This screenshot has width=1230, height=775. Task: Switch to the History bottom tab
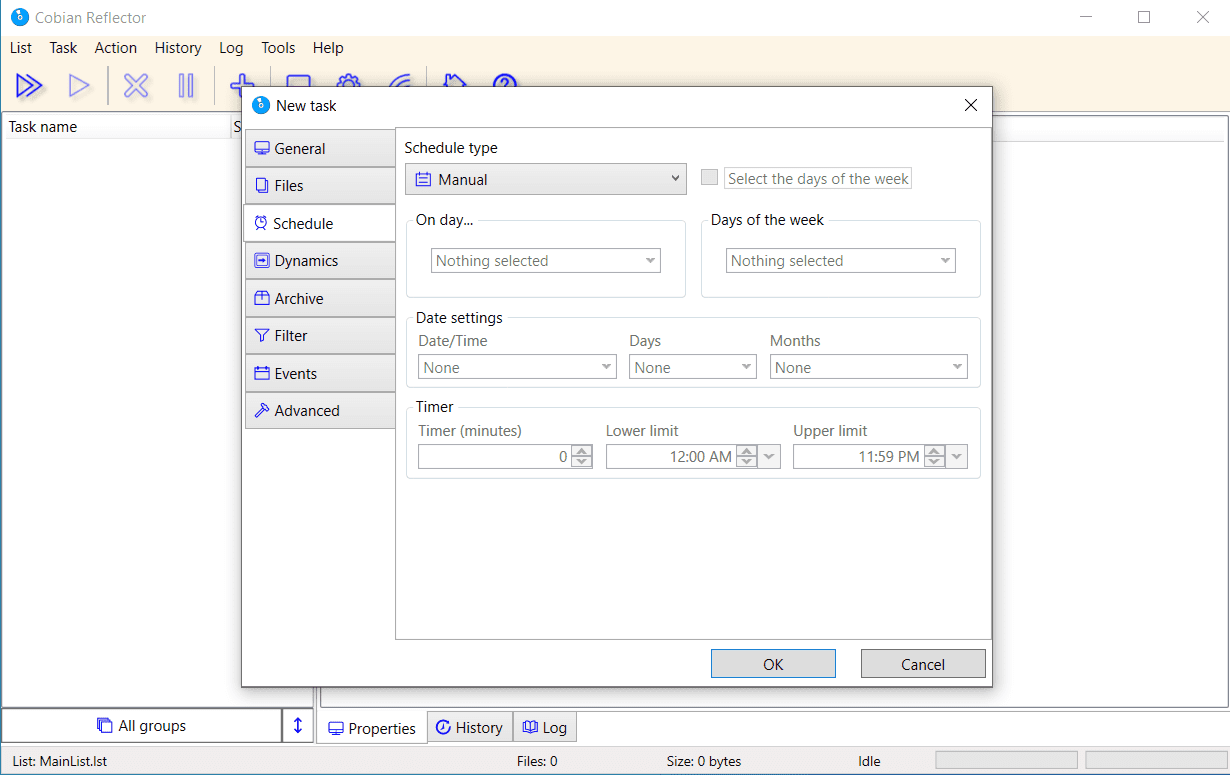tap(470, 727)
